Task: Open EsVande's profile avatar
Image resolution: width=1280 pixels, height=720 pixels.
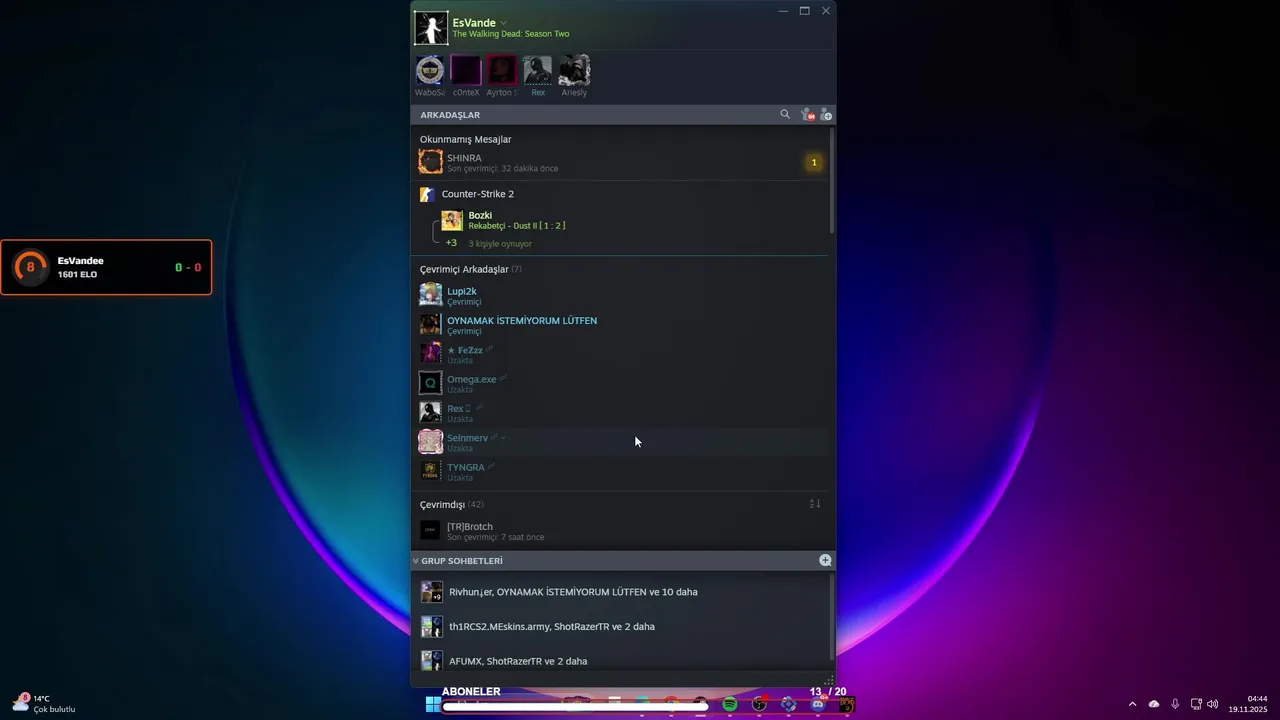Action: pos(431,28)
